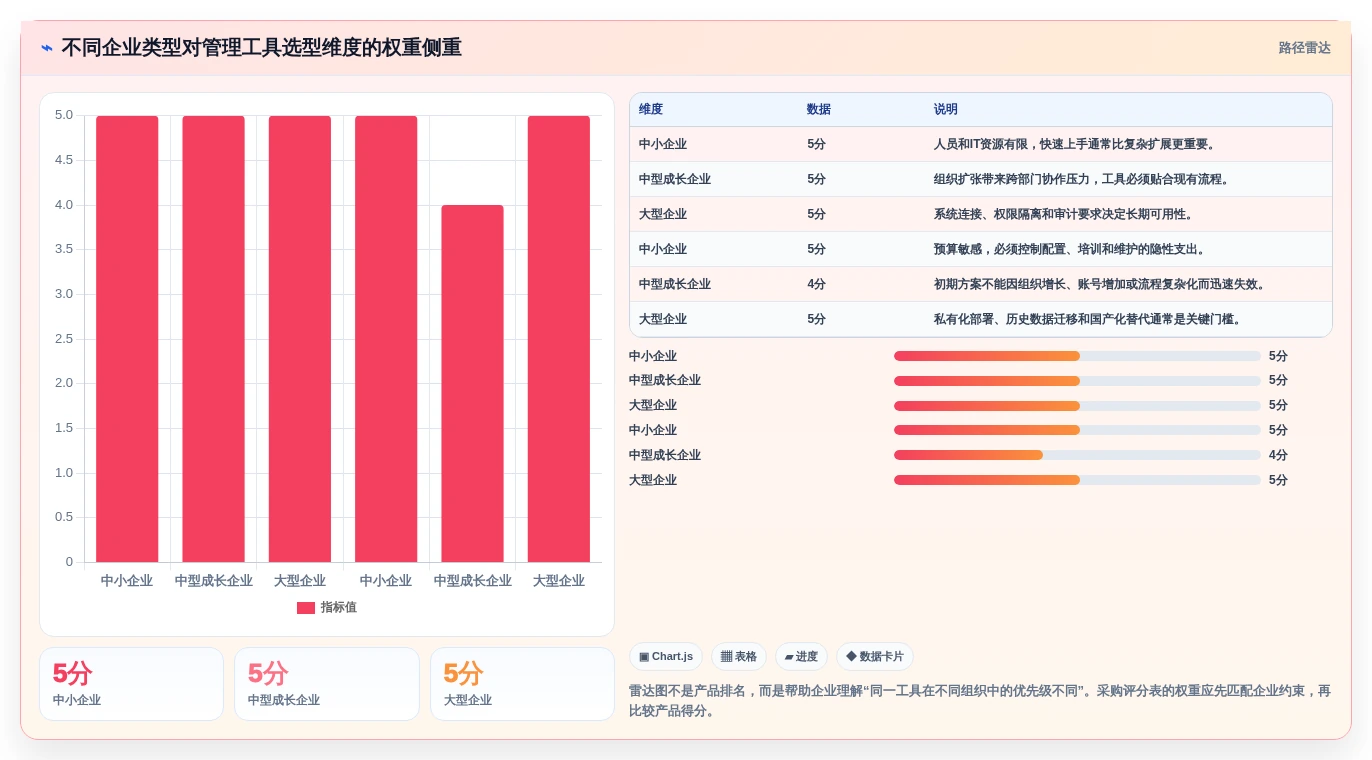Screen dimensions: 1372x760
Task: Click the 说明 table column header
Action: (946, 110)
